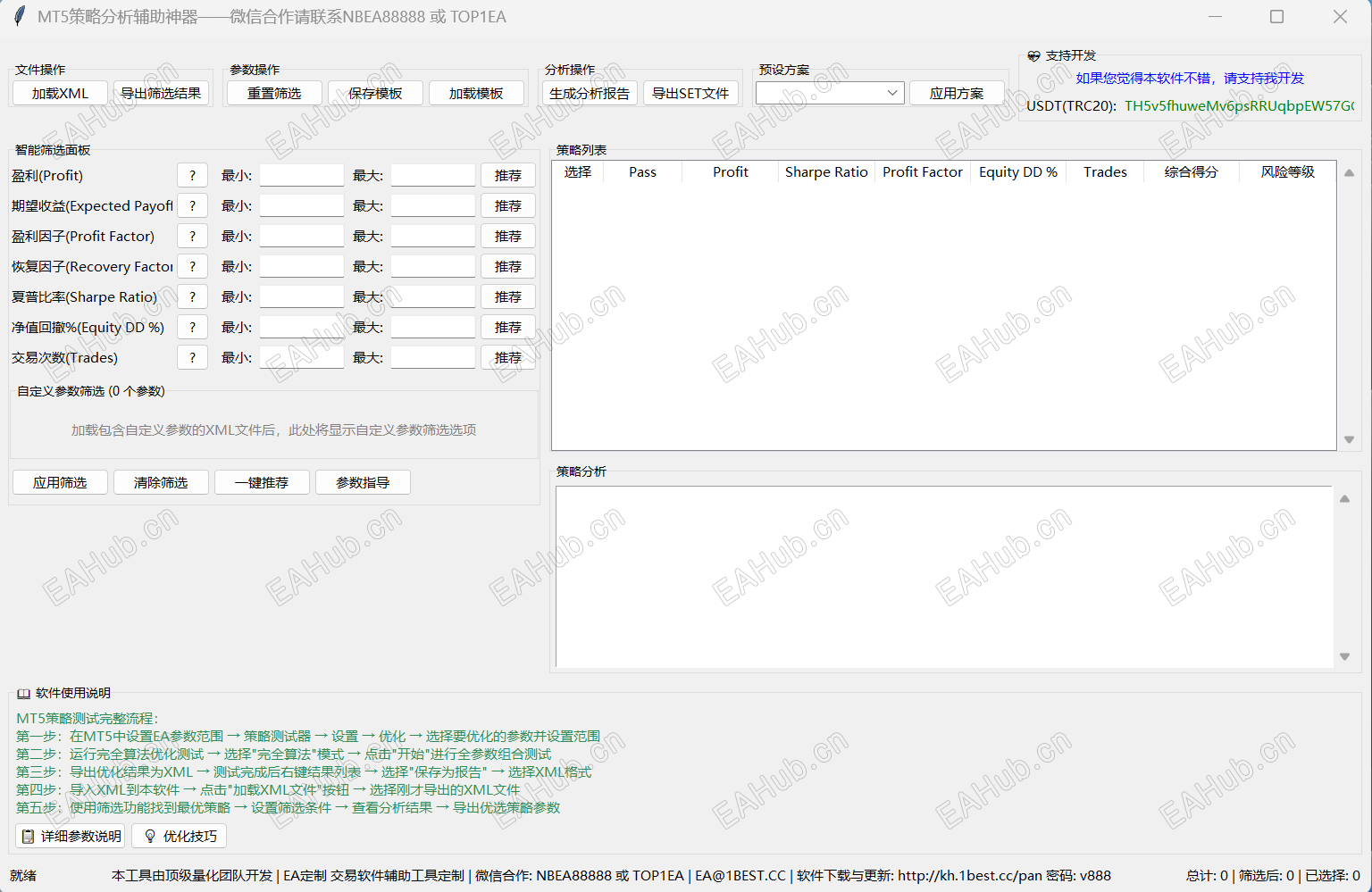The height and width of the screenshot is (892, 1372).
Task: Click strategy list scrollbar up arrow
Action: click(1349, 173)
